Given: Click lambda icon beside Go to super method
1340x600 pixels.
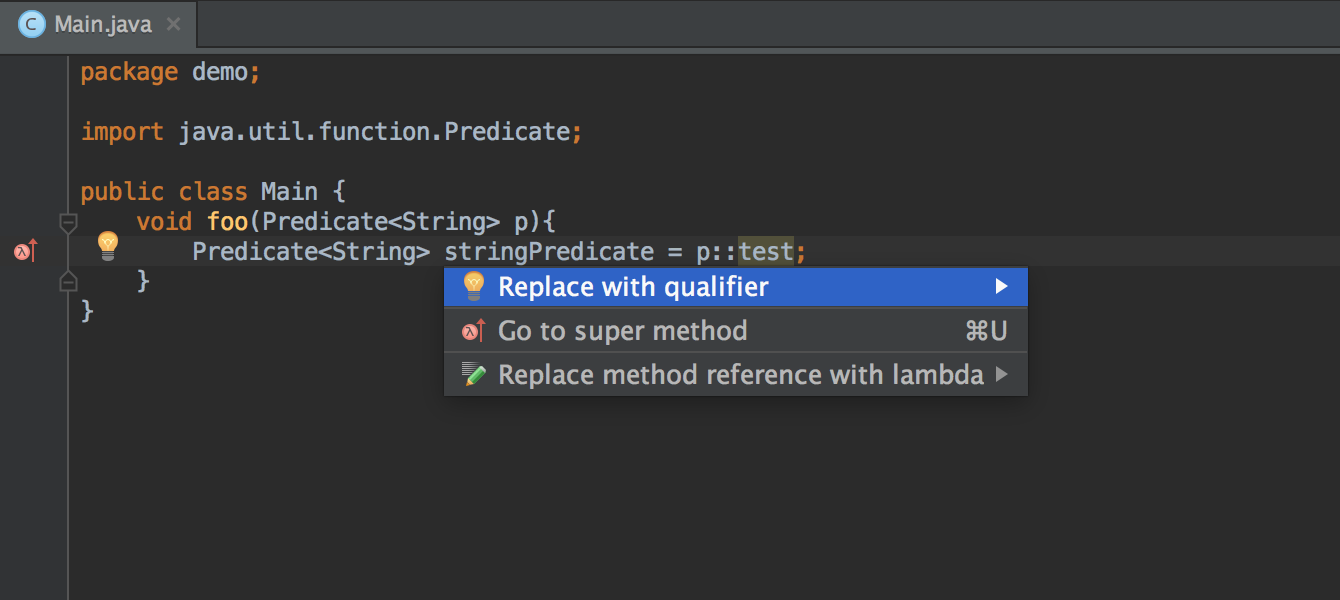Looking at the screenshot, I should [474, 331].
